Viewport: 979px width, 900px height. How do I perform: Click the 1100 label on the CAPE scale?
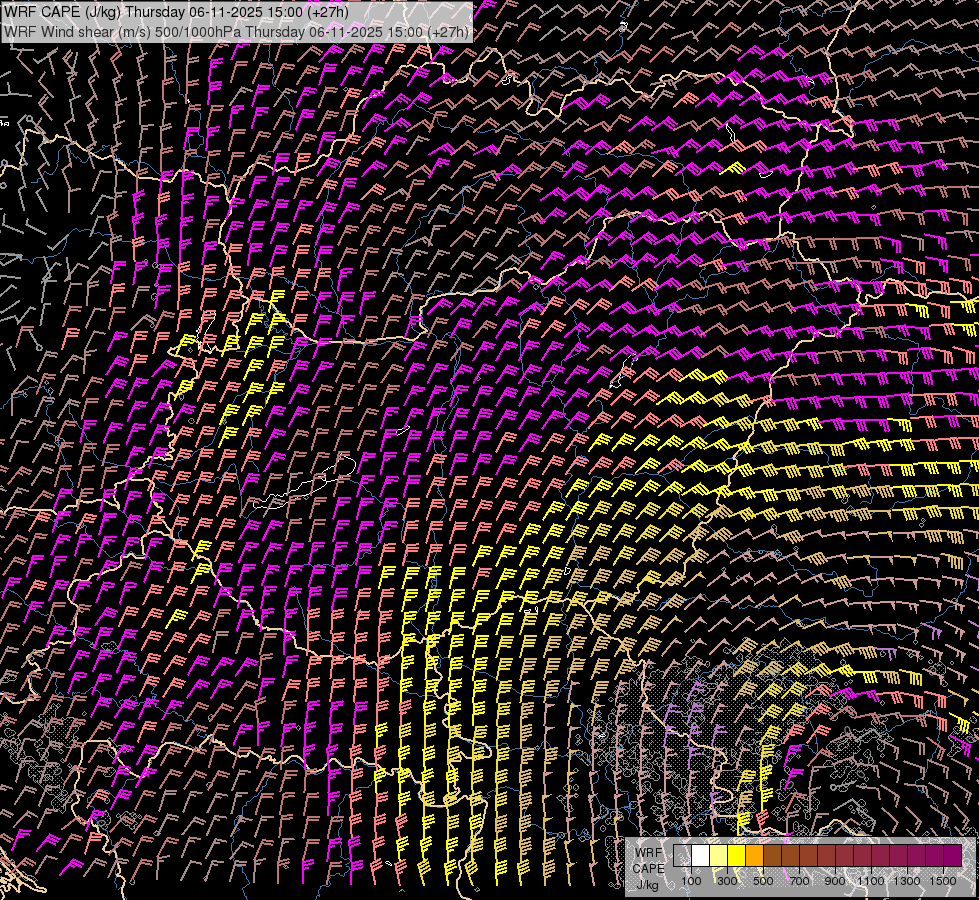tap(871, 881)
